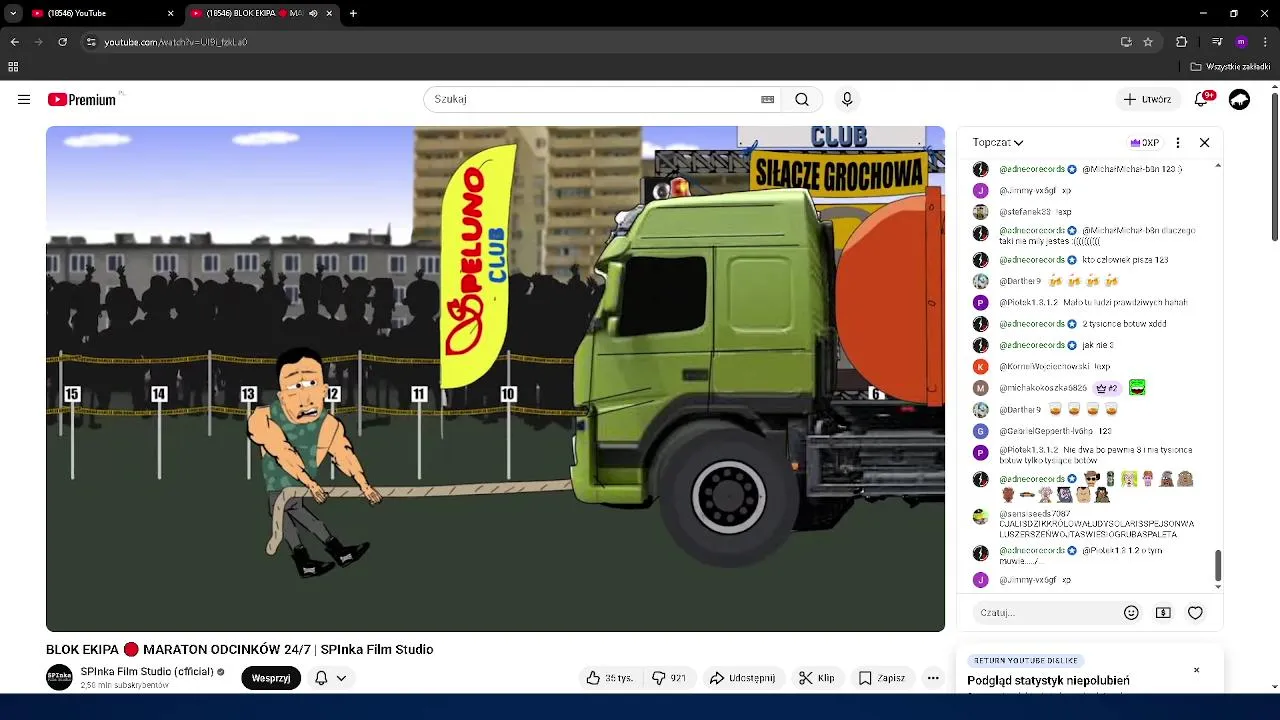Open browser extensions puzzle icon
Image resolution: width=1280 pixels, height=720 pixels.
click(1181, 42)
